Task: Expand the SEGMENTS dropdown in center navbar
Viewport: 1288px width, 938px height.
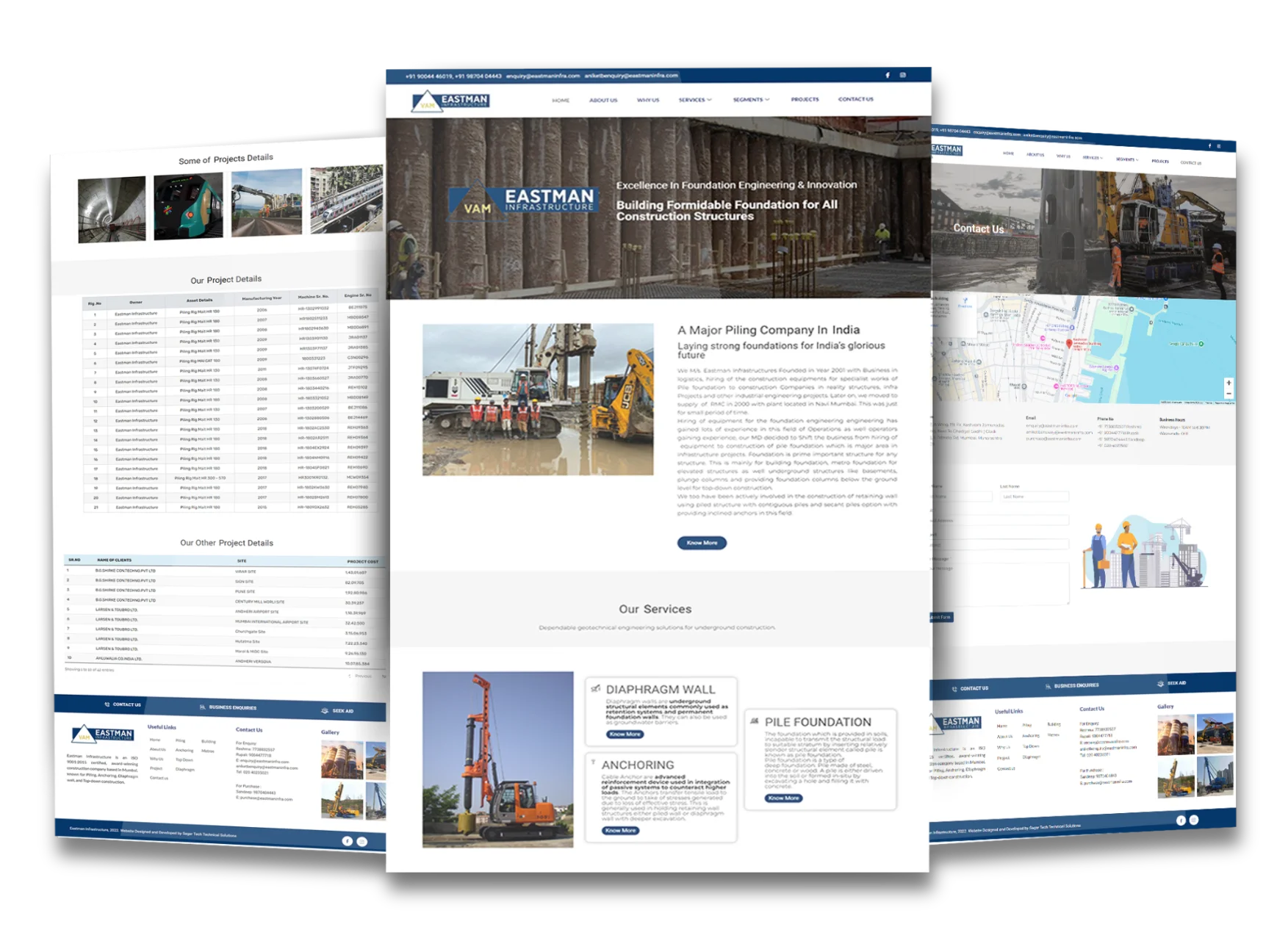Action: pyautogui.click(x=751, y=100)
